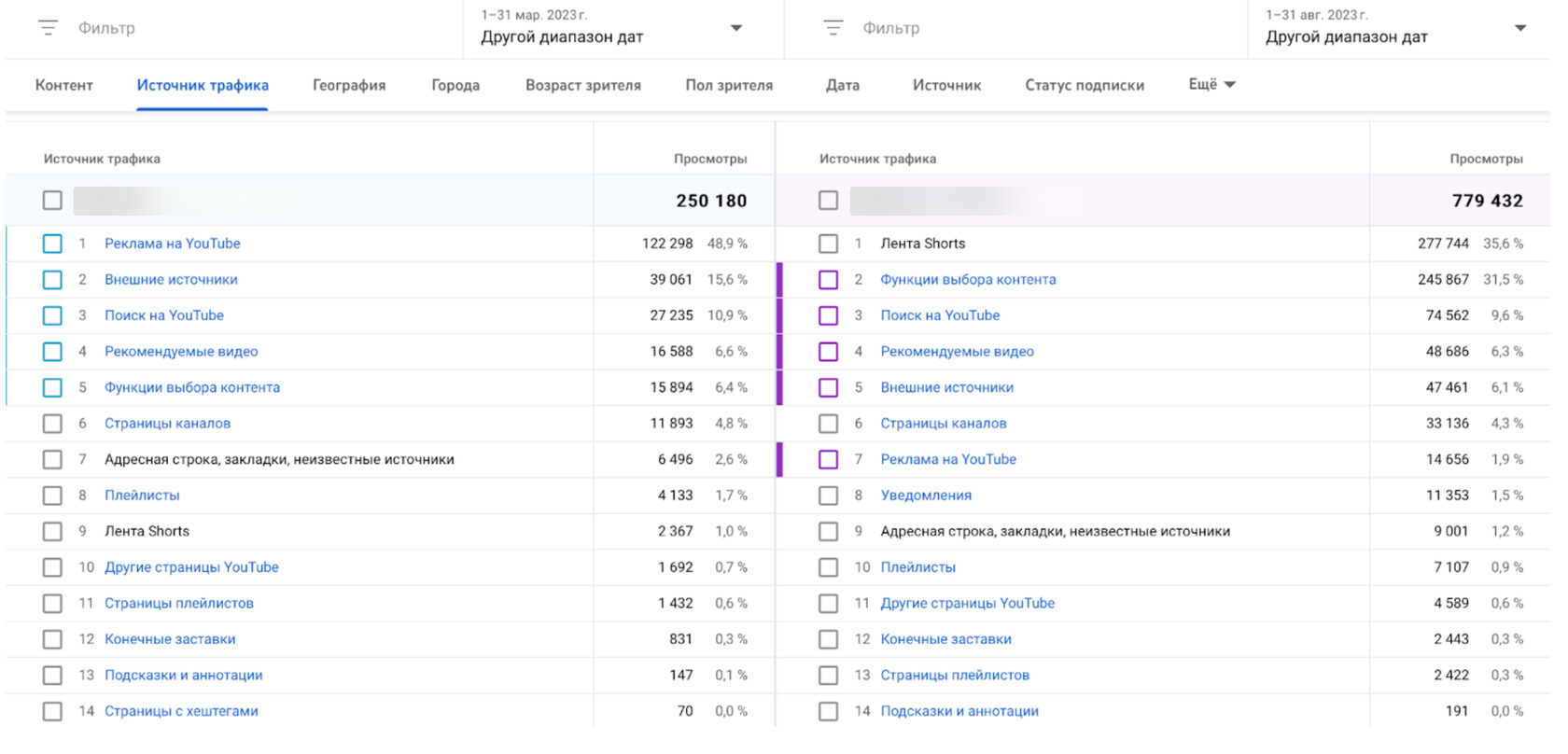Toggle the Лента Shorts checkbox in right table
The height and width of the screenshot is (754, 1568).
click(x=828, y=244)
